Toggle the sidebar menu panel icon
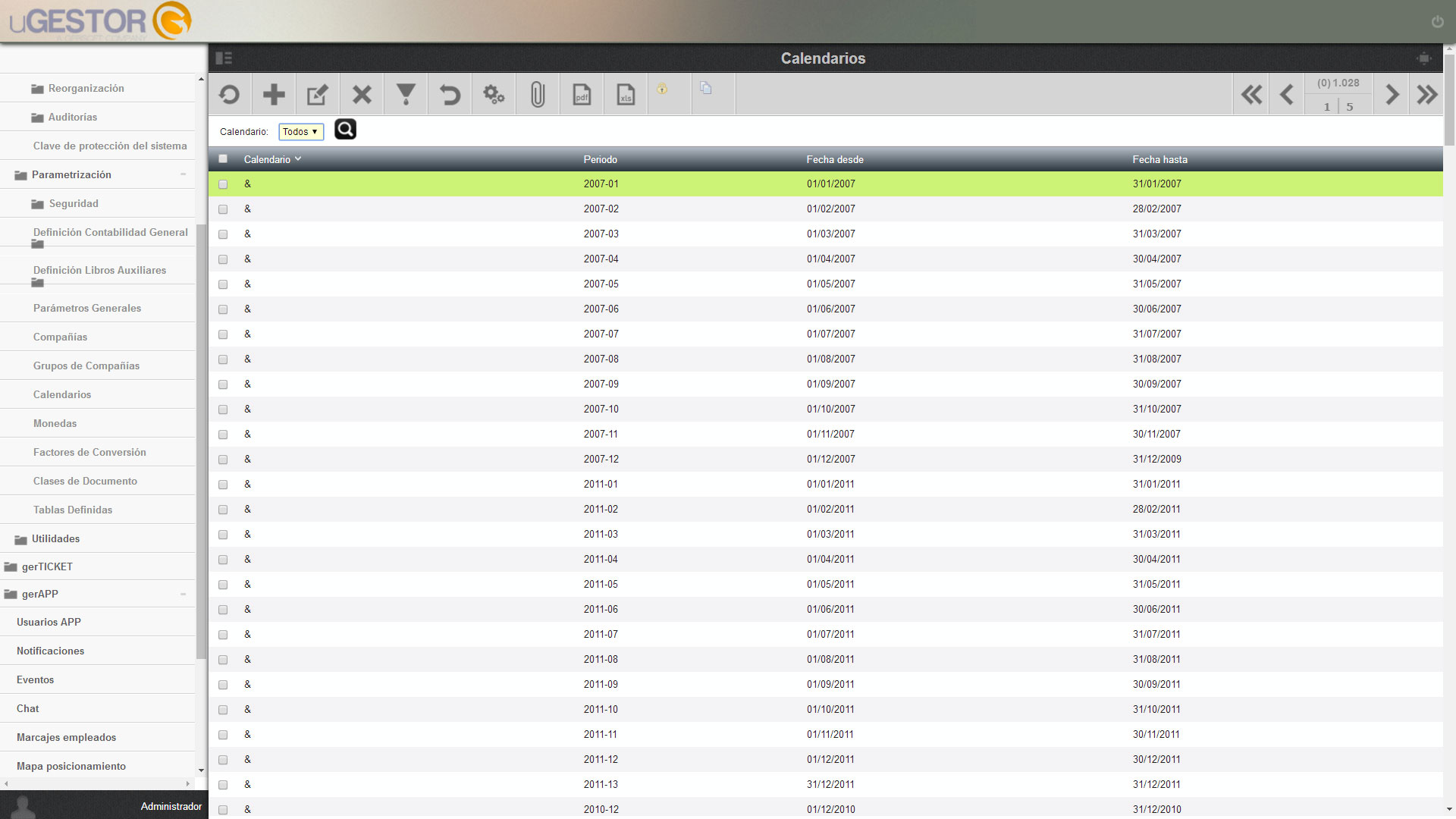 click(224, 58)
